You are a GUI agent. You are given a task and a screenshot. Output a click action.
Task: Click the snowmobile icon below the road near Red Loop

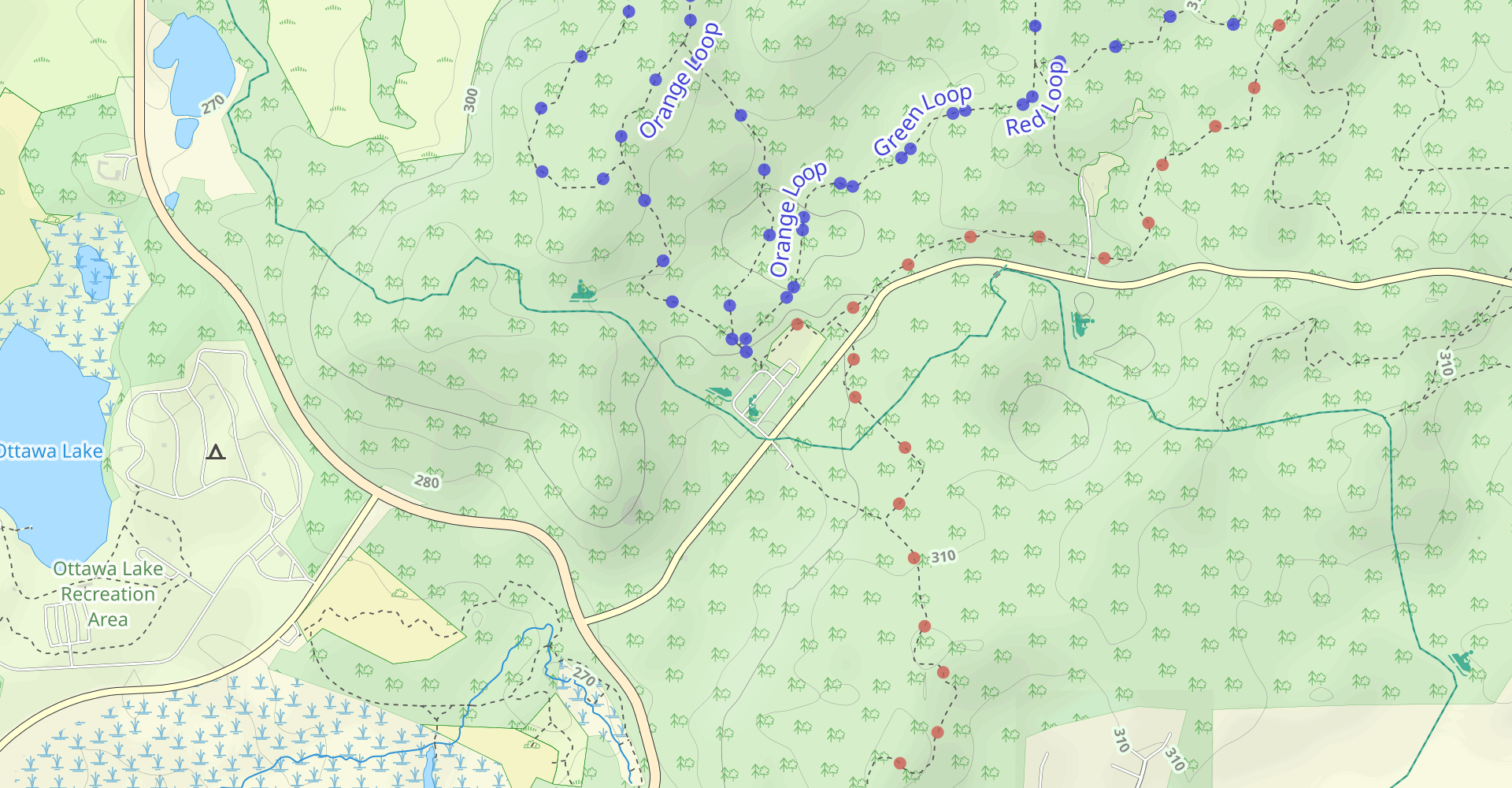pos(1082,323)
